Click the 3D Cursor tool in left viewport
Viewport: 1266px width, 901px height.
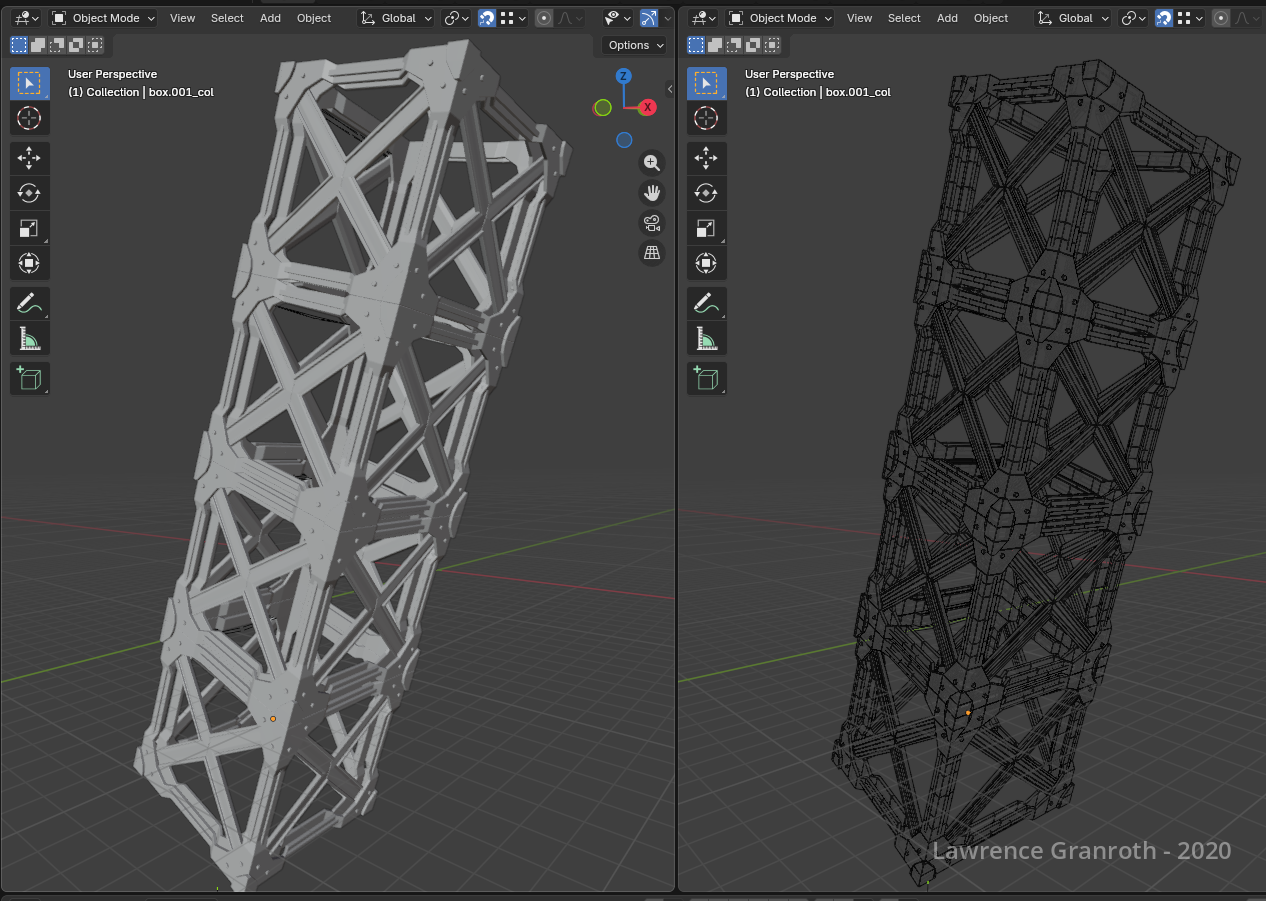coord(29,118)
